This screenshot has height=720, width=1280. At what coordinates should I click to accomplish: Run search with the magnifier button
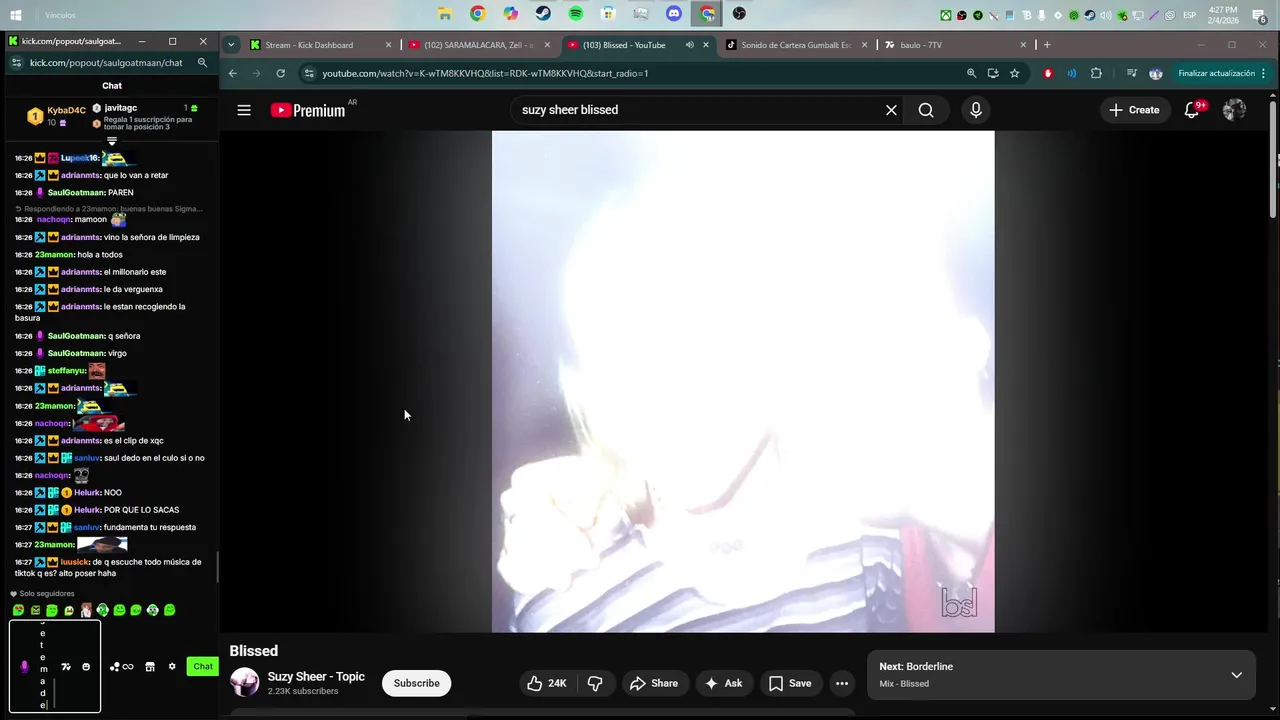(x=926, y=110)
